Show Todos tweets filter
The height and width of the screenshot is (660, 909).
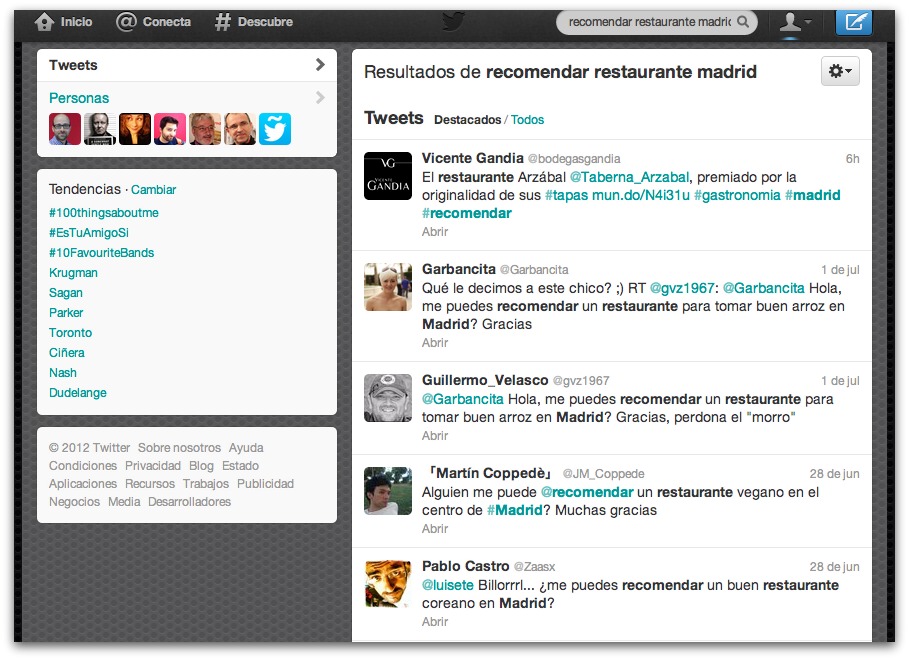[x=527, y=120]
